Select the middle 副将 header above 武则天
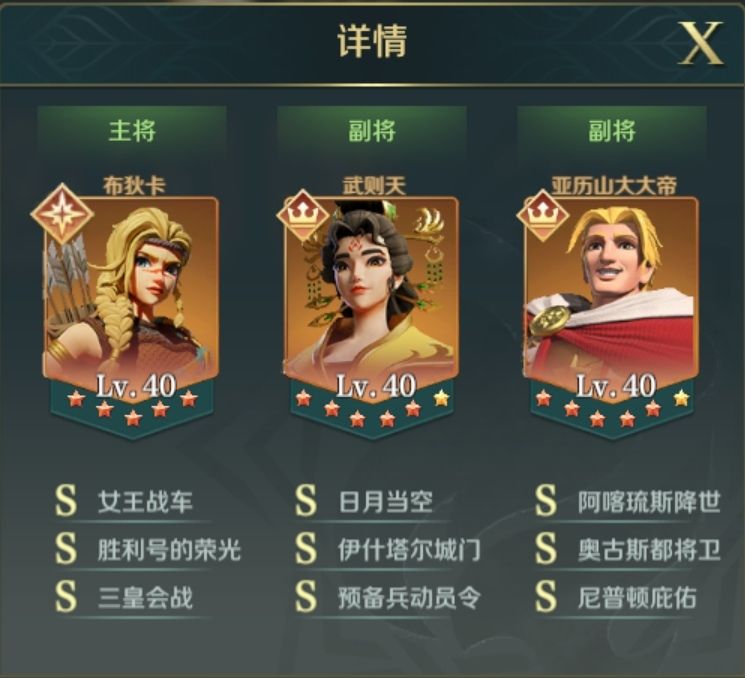Image resolution: width=745 pixels, height=678 pixels. (x=372, y=130)
